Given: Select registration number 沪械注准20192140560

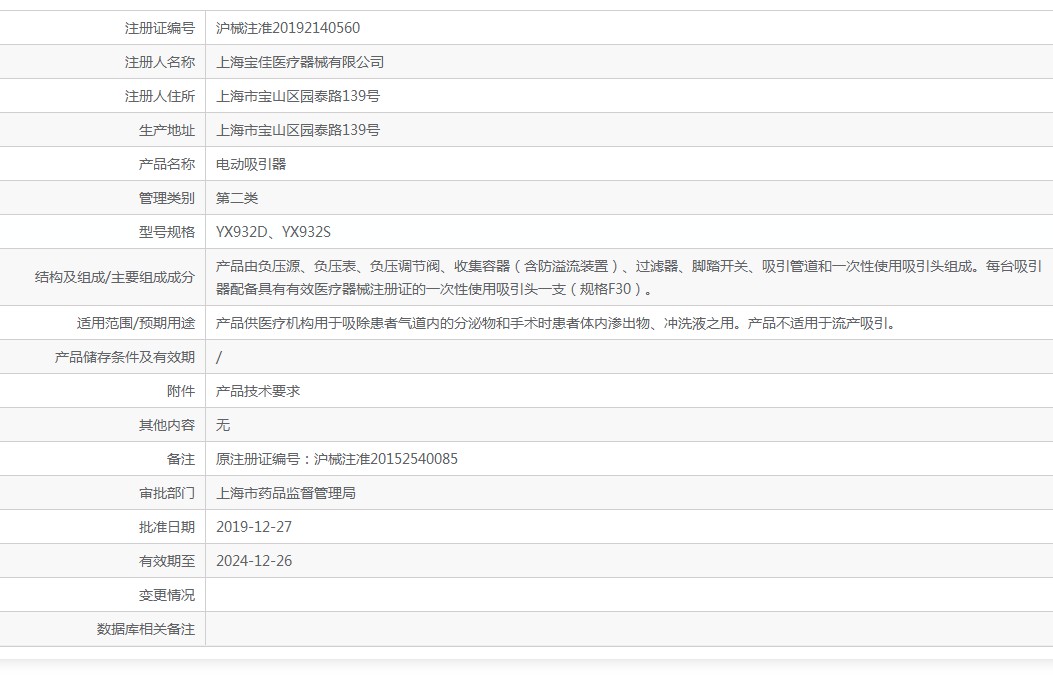Looking at the screenshot, I should click(x=287, y=28).
